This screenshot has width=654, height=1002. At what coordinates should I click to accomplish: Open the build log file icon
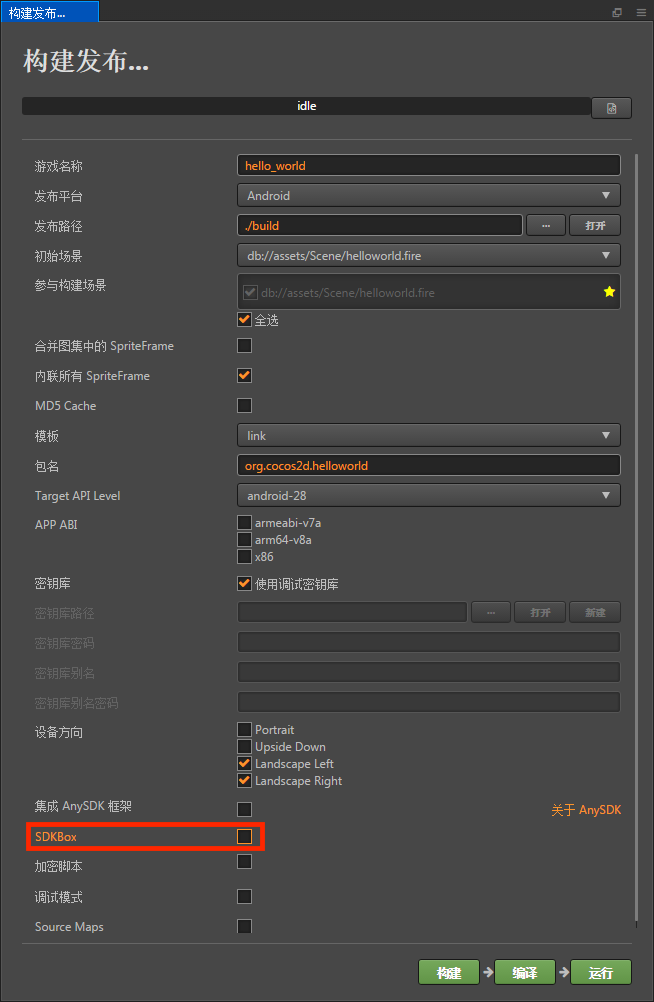(x=611, y=108)
